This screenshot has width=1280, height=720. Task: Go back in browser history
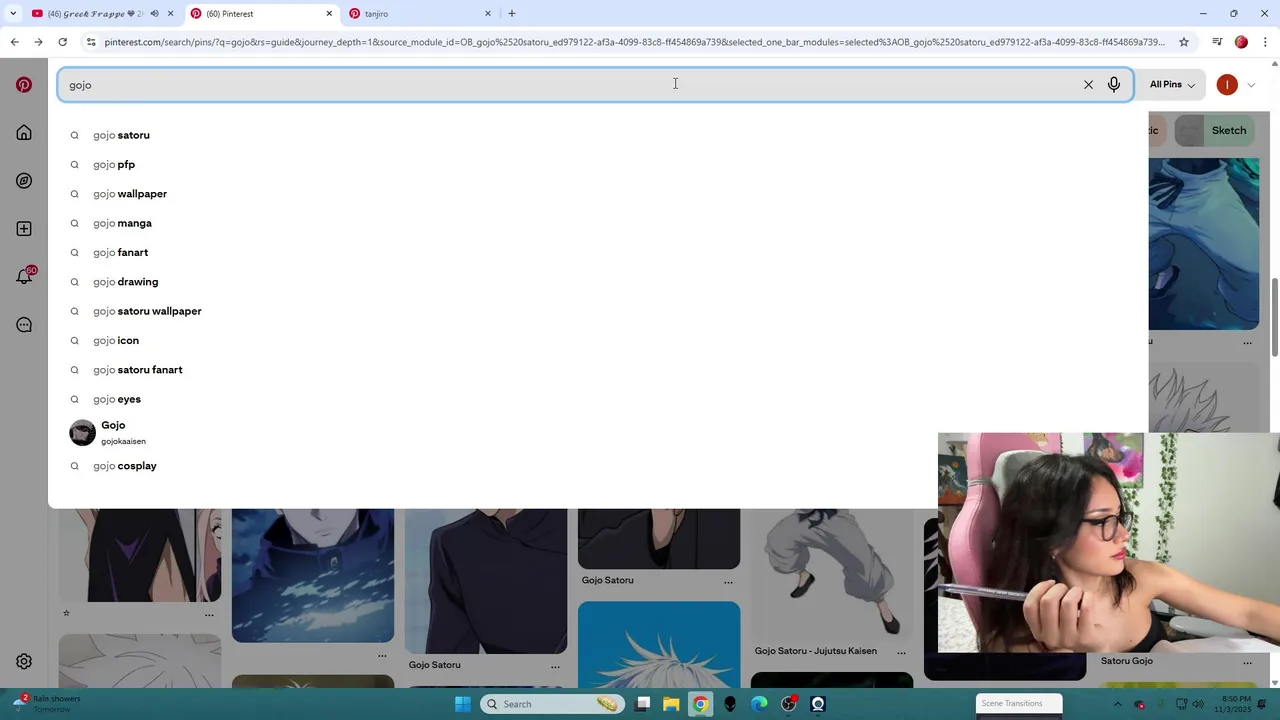click(x=14, y=42)
